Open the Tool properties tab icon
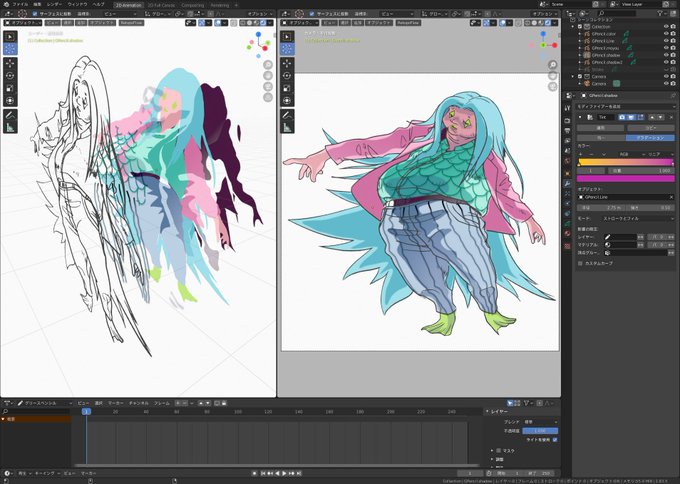This screenshot has height=484, width=680. (x=567, y=108)
